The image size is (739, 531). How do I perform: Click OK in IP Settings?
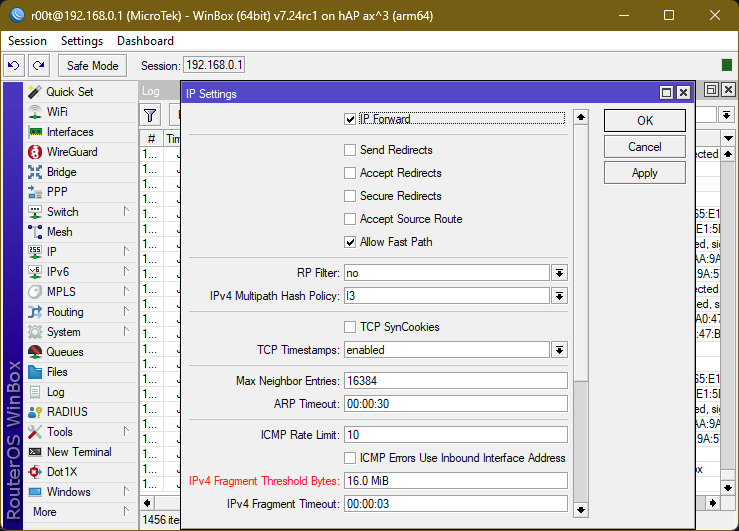click(645, 121)
